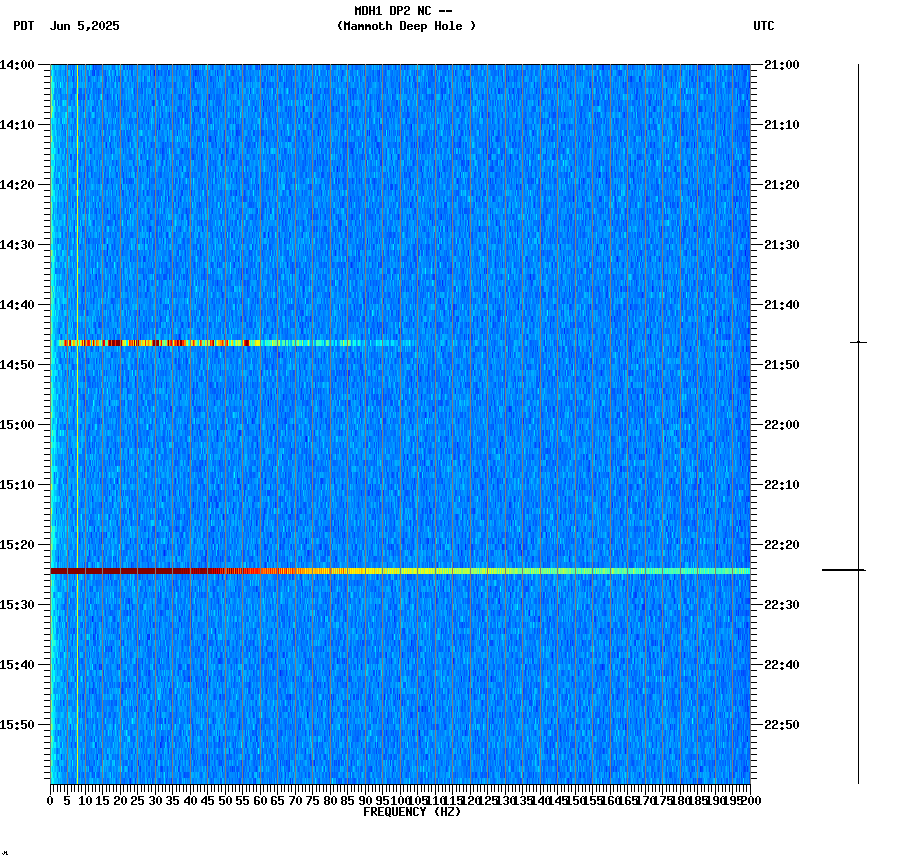Click the lower event tick on the far-right scale bar
This screenshot has width=902, height=864.
[x=858, y=570]
